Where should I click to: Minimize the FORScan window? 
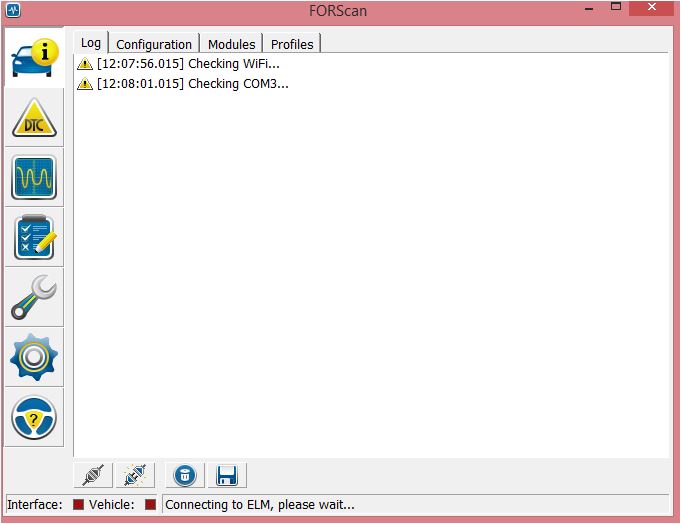[589, 8]
